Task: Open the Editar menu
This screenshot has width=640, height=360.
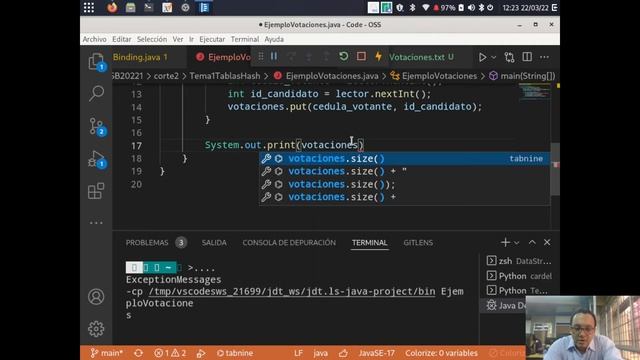Action: click(x=122, y=39)
